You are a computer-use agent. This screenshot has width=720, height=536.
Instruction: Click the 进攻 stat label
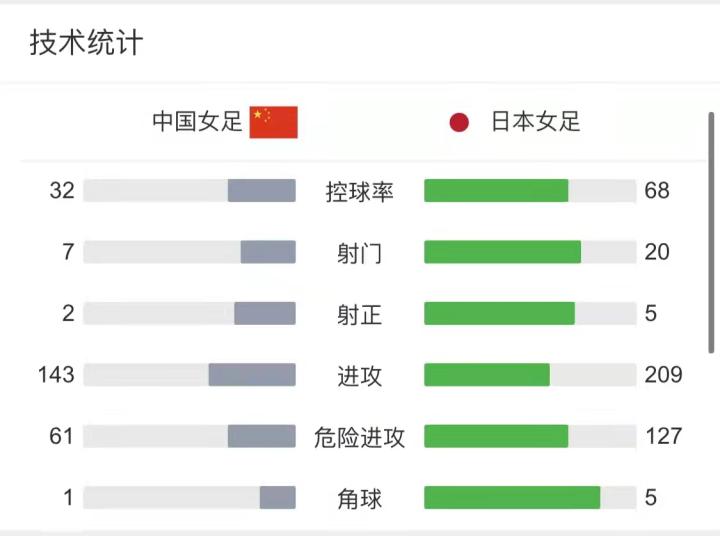pos(360,375)
